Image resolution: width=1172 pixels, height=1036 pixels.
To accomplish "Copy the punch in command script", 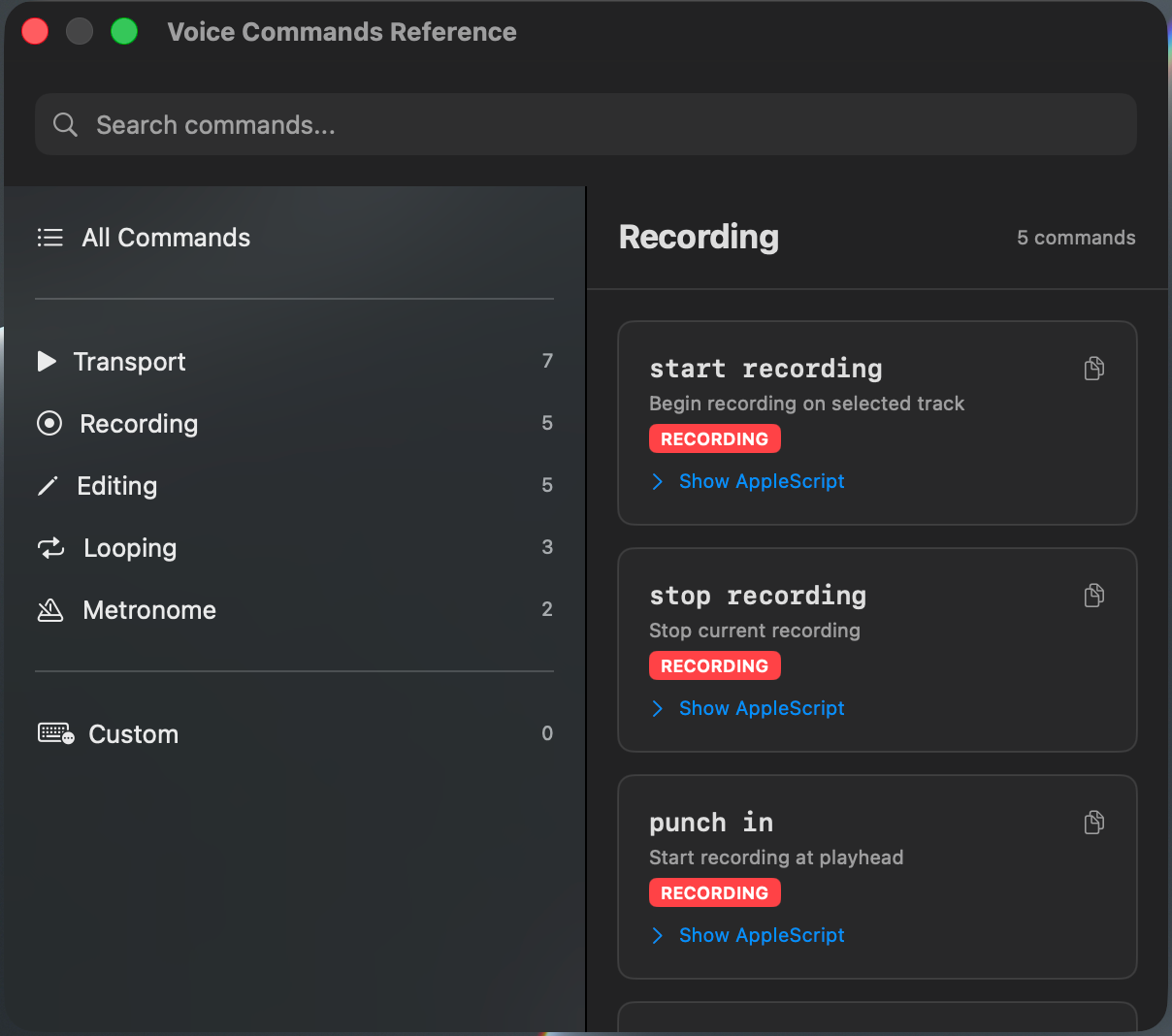I will tap(1094, 823).
